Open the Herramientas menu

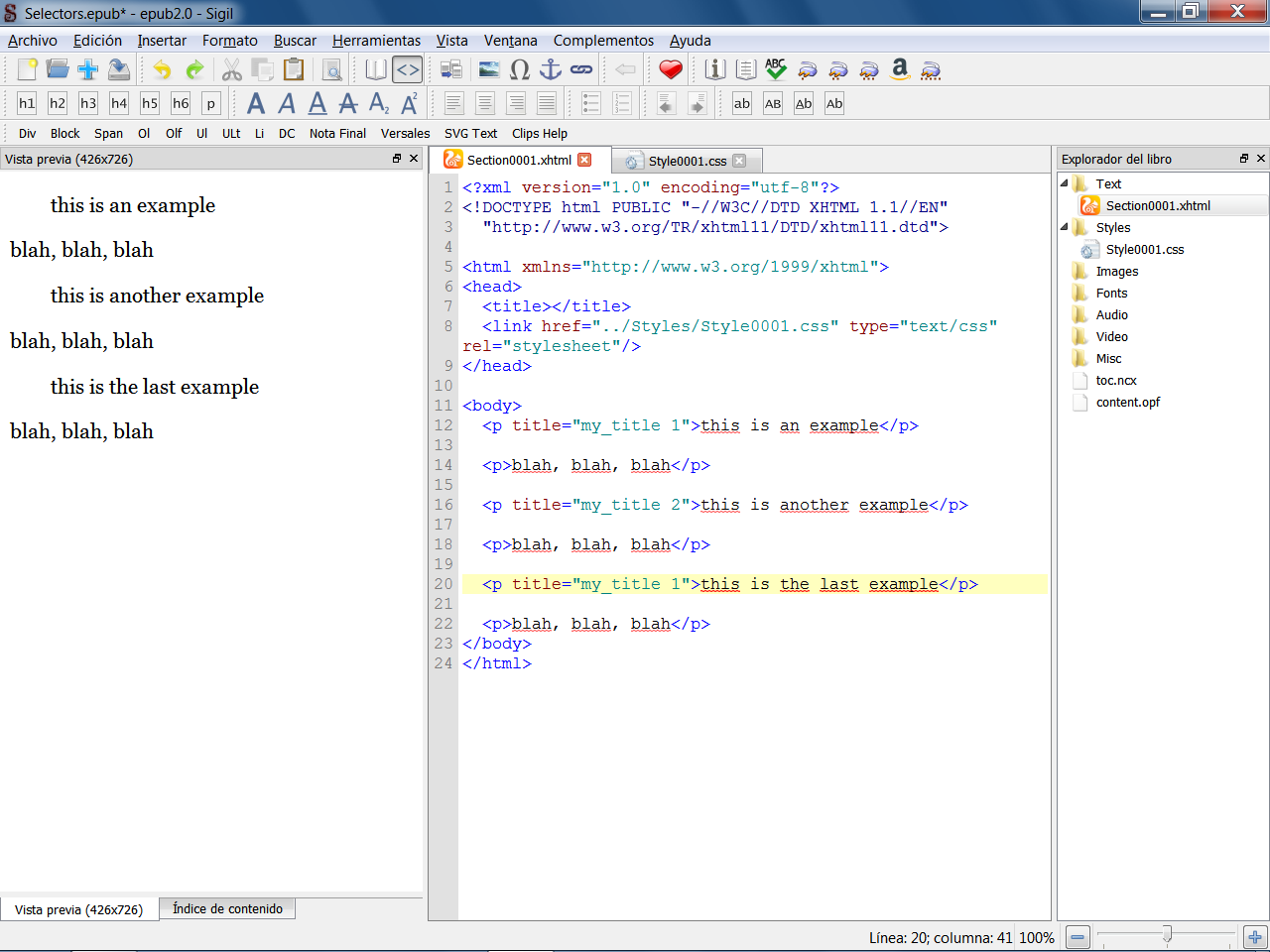pos(376,41)
